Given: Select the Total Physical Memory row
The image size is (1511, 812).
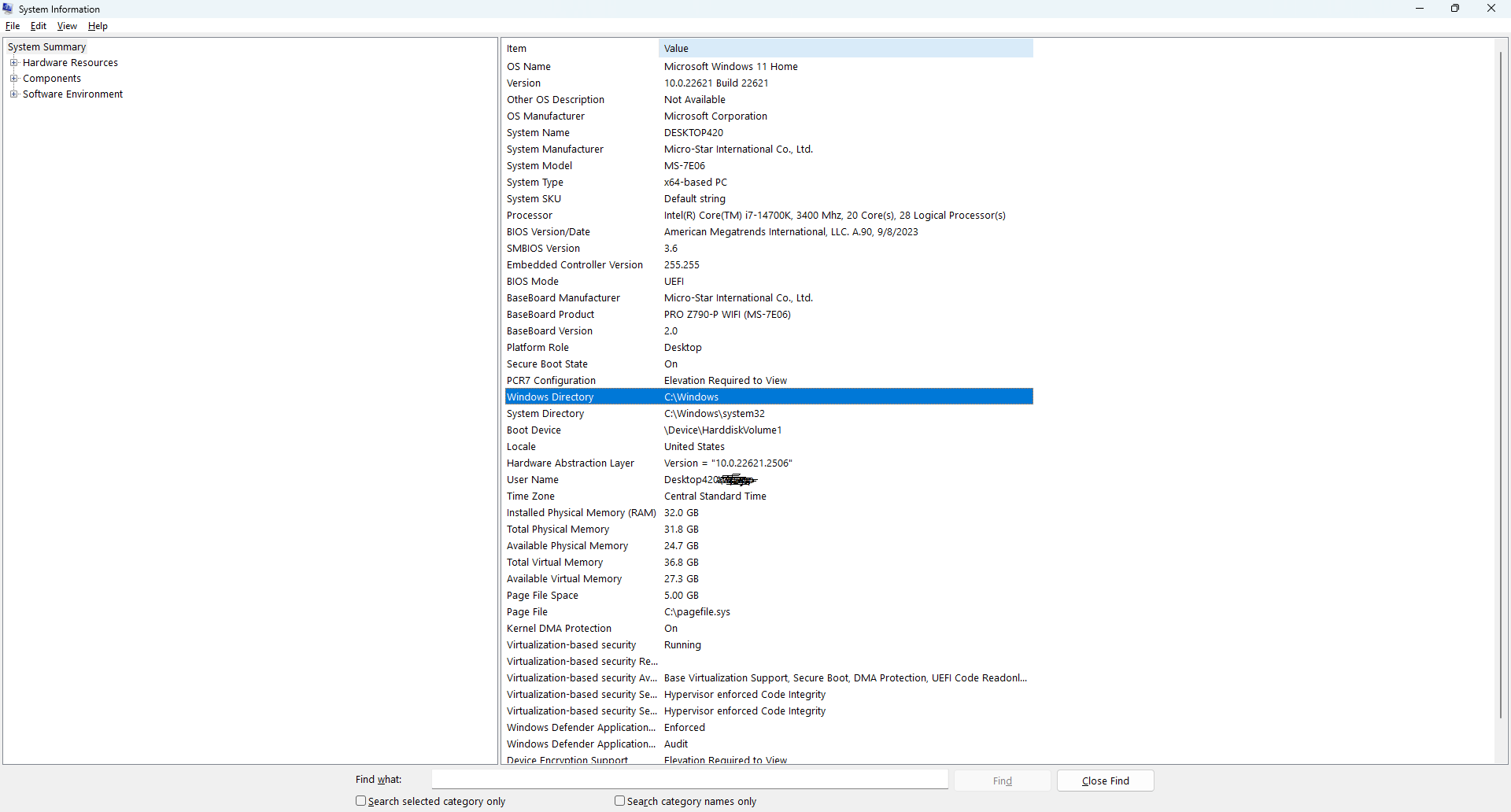Looking at the screenshot, I should pyautogui.click(x=769, y=530).
